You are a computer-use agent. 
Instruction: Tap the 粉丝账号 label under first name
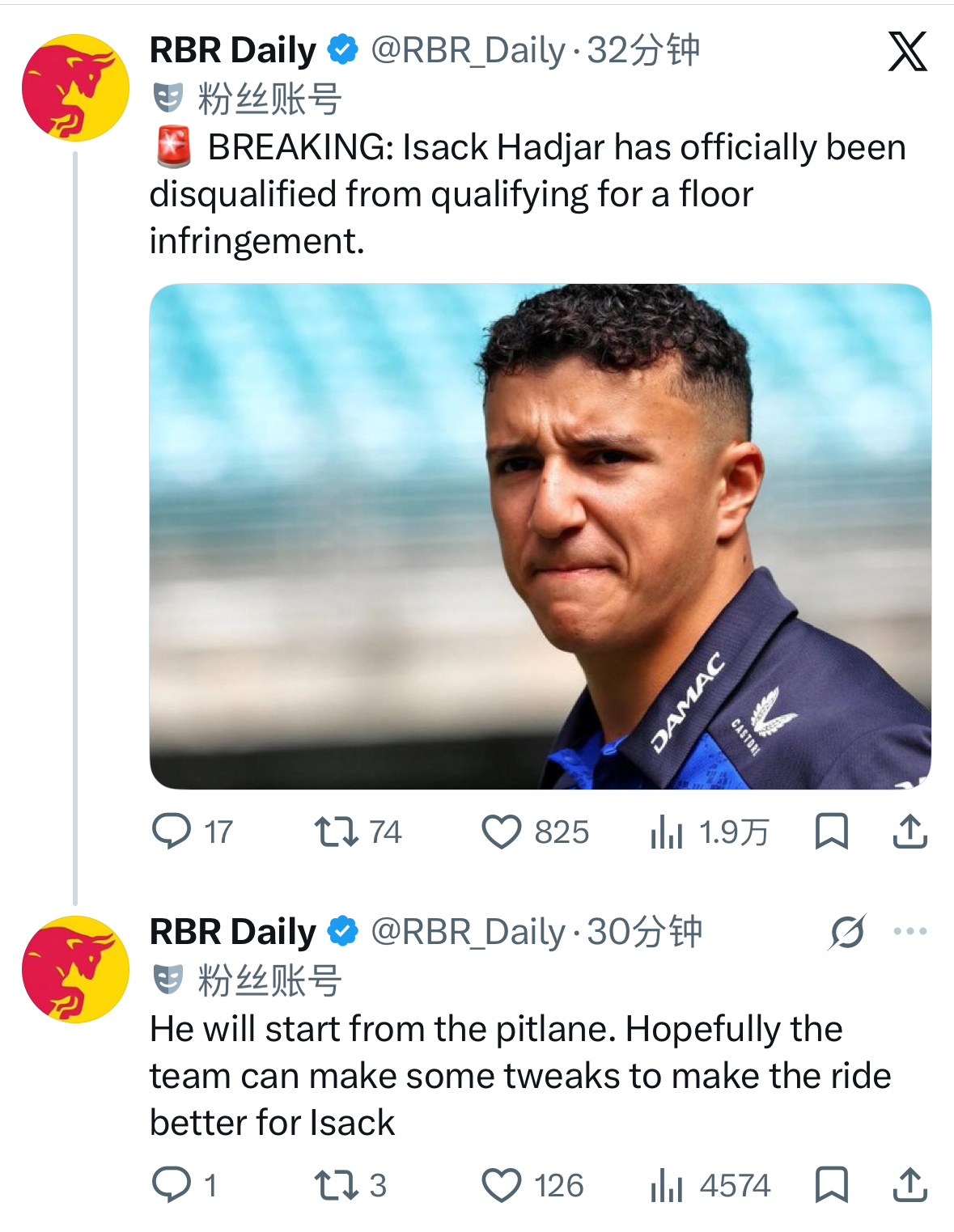[269, 99]
